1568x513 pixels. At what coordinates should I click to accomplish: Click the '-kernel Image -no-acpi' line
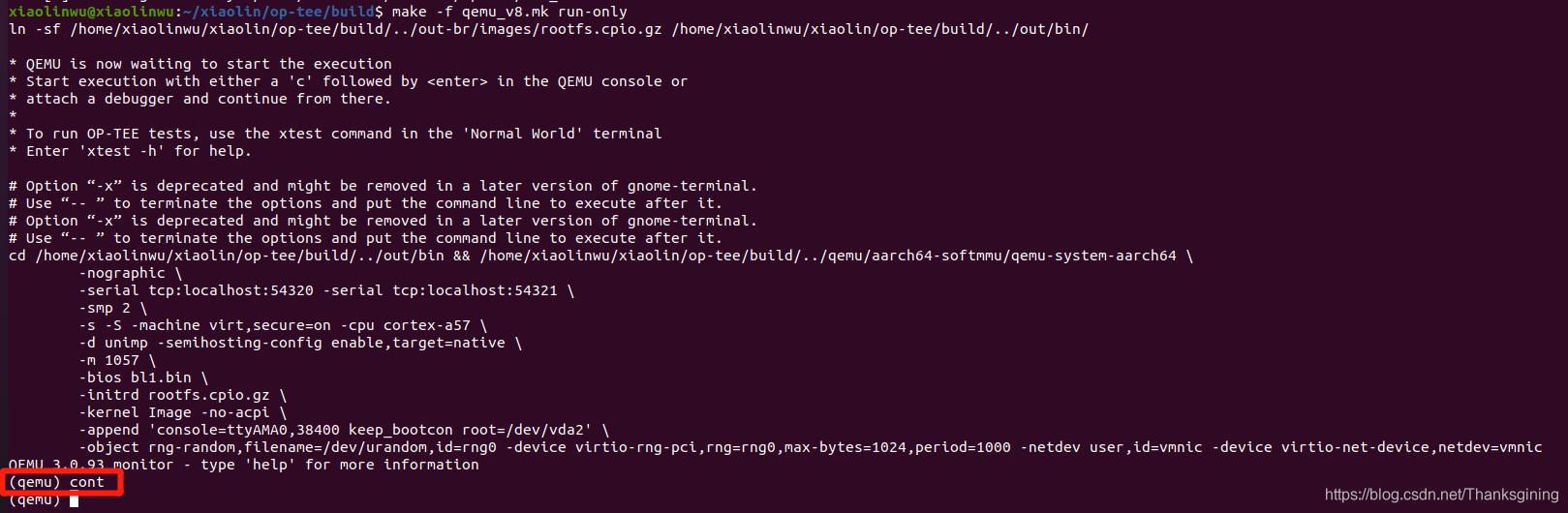point(183,412)
